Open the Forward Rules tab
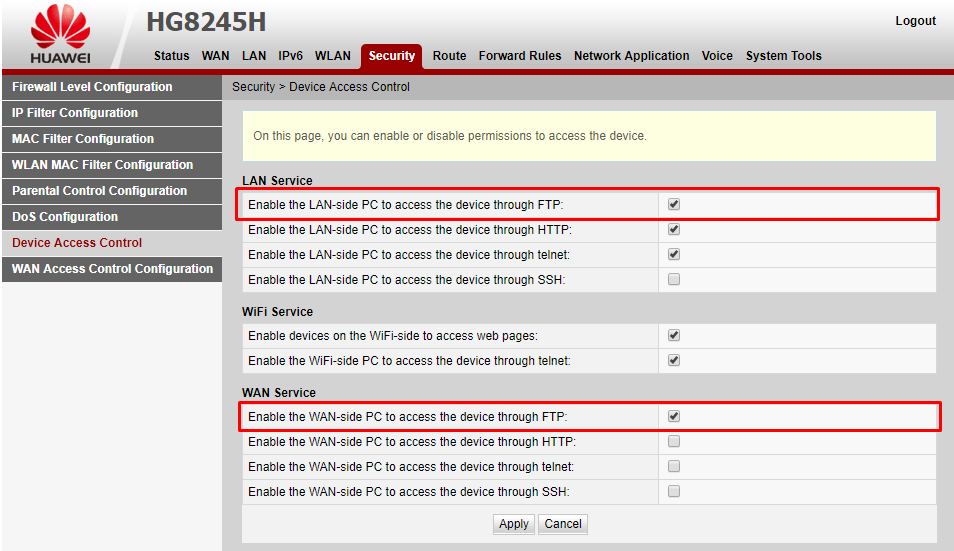This screenshot has width=954, height=551. 520,56
